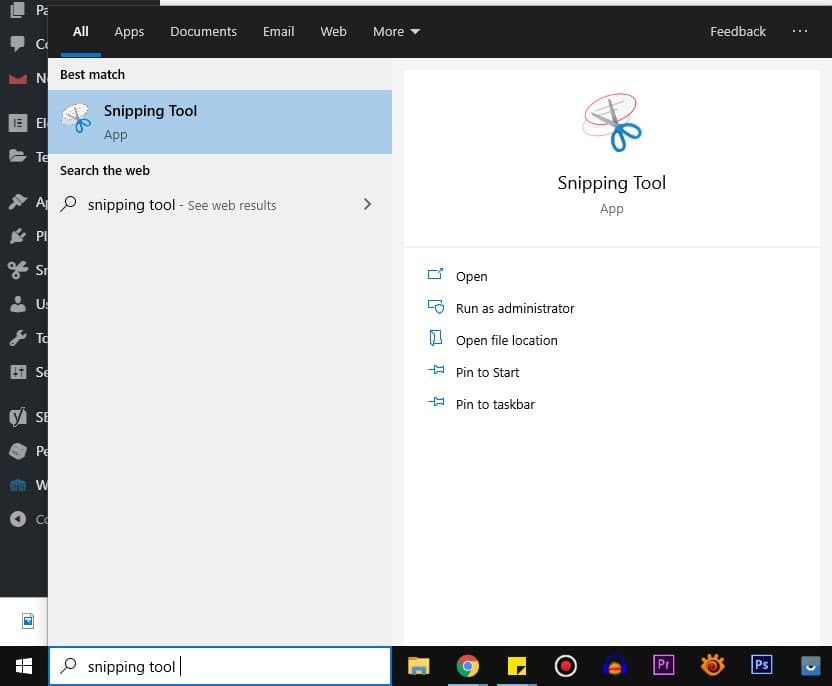
Task: Open Adobe Premiere Pro from the taskbar
Action: pos(663,665)
